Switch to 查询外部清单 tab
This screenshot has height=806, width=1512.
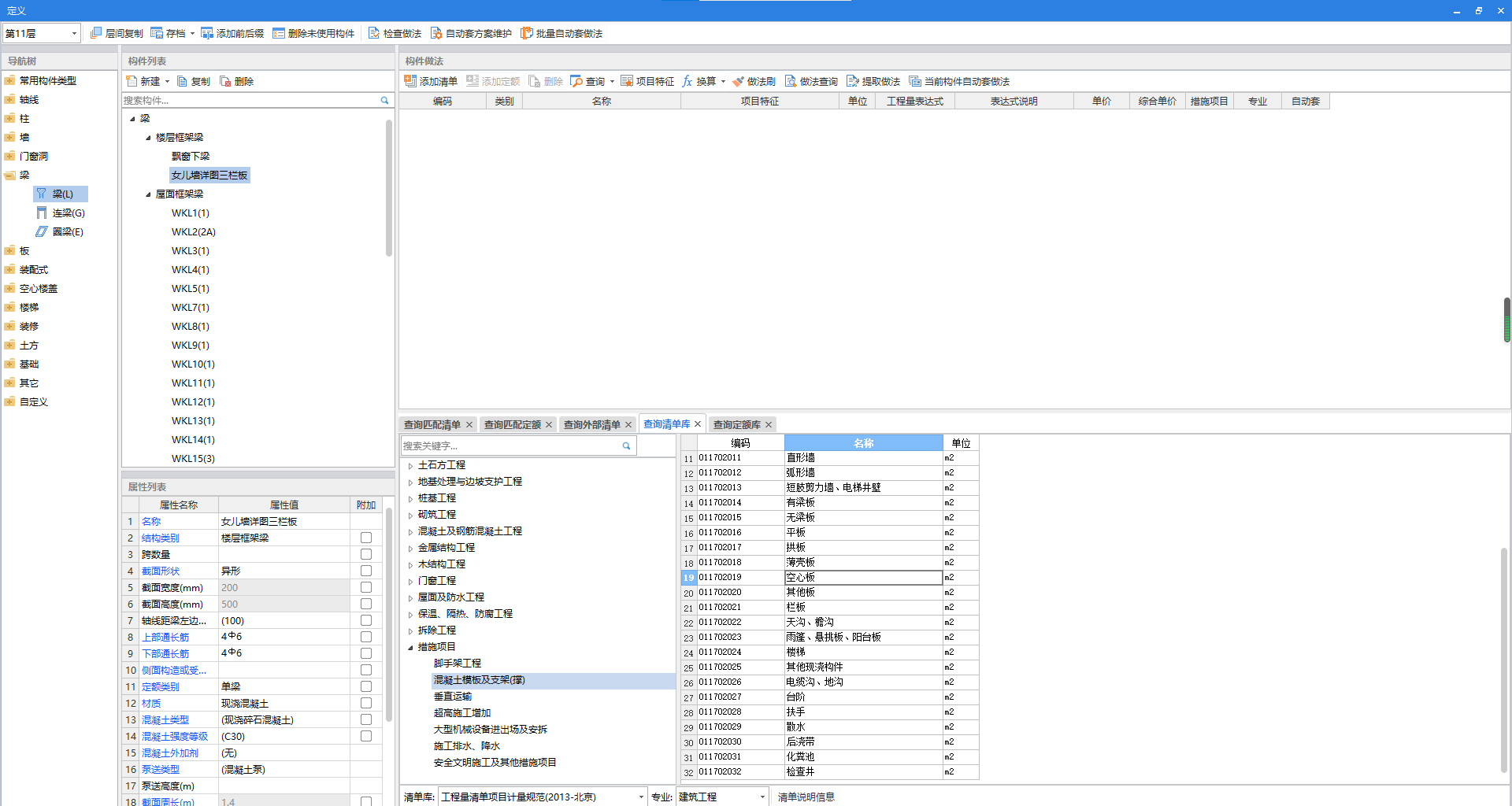pyautogui.click(x=591, y=424)
